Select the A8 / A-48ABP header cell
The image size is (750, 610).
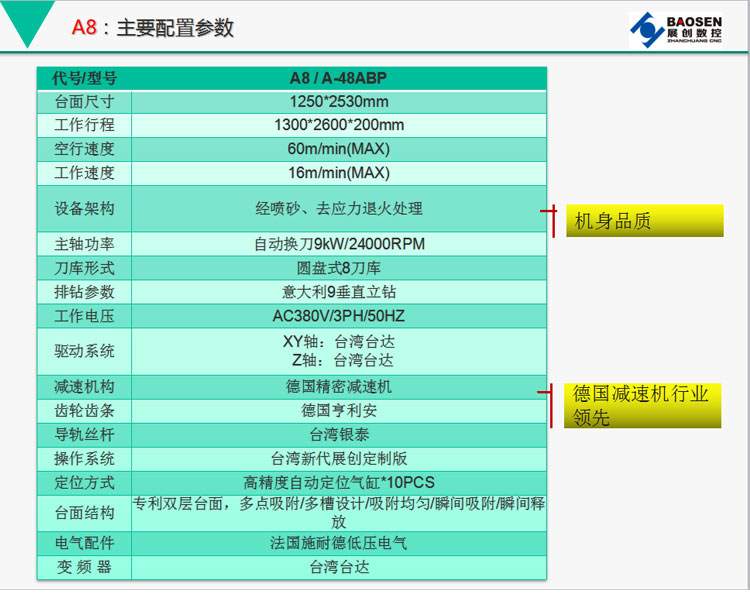[x=338, y=78]
